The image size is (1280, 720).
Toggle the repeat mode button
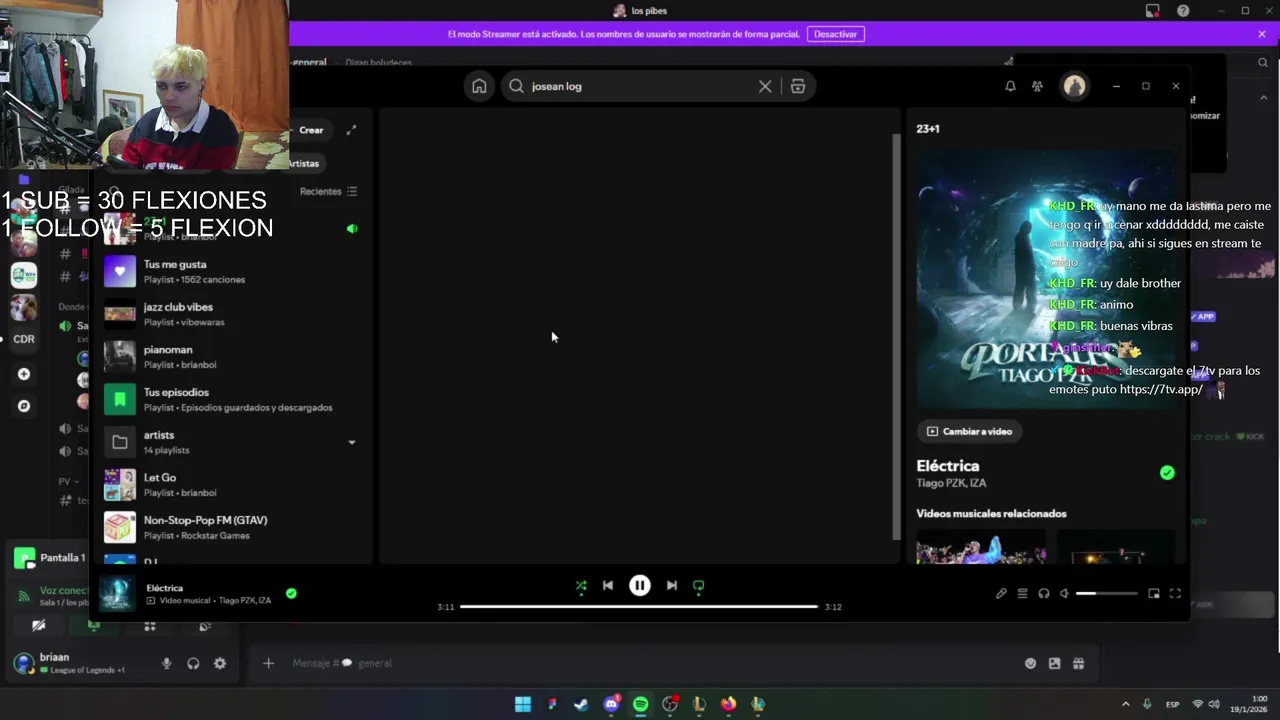699,586
